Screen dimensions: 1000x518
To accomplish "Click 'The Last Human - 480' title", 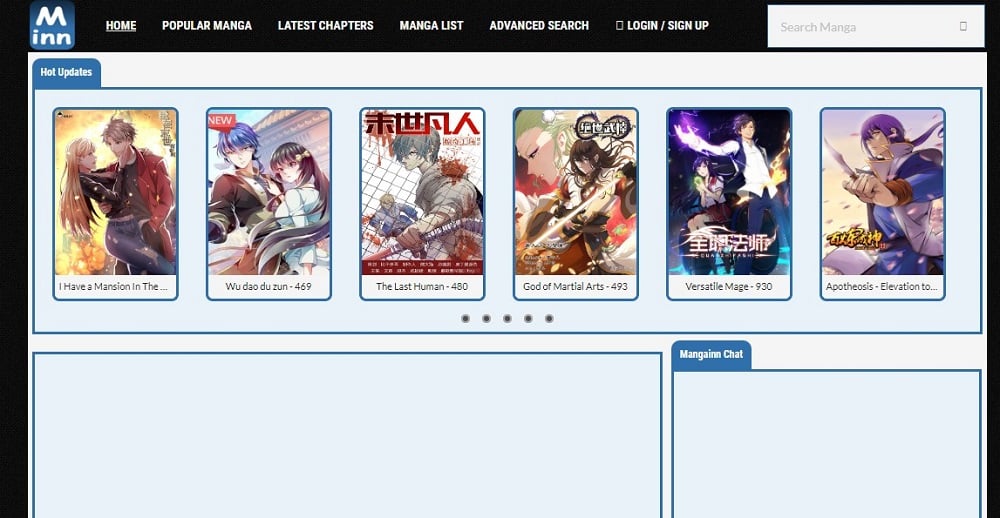I will click(x=422, y=286).
